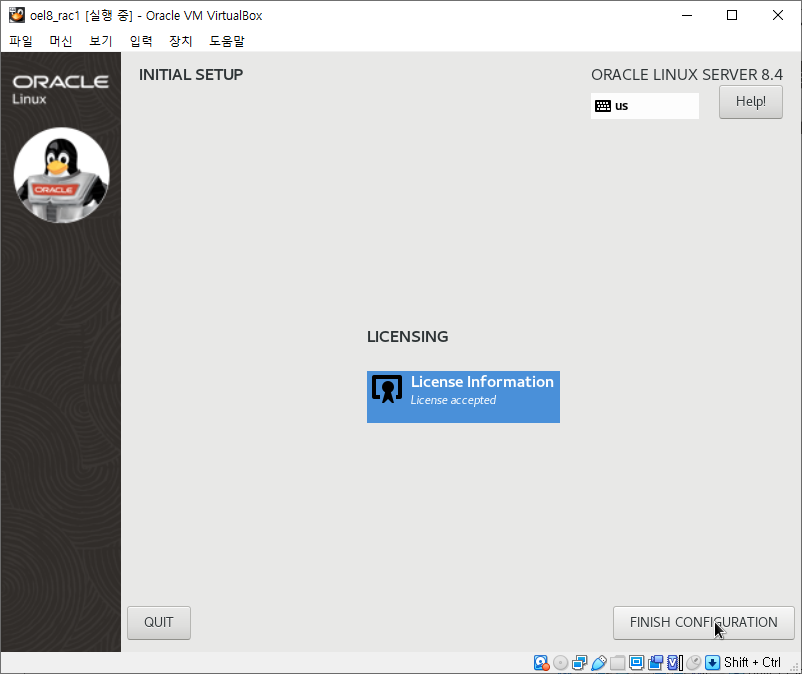The height and width of the screenshot is (674, 802).
Task: Open the 보기 menu
Action: [100, 41]
